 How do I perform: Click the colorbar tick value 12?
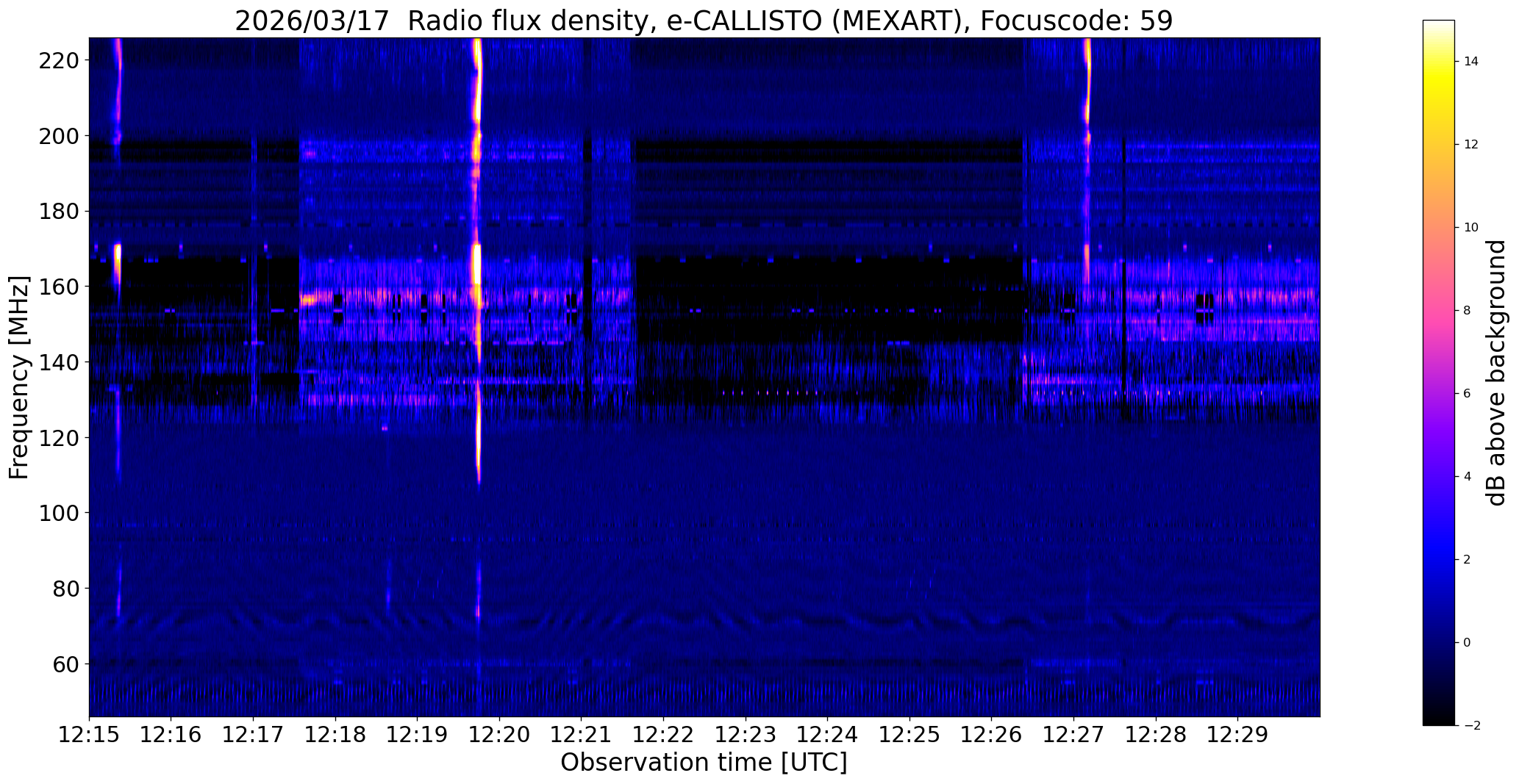tap(1471, 145)
